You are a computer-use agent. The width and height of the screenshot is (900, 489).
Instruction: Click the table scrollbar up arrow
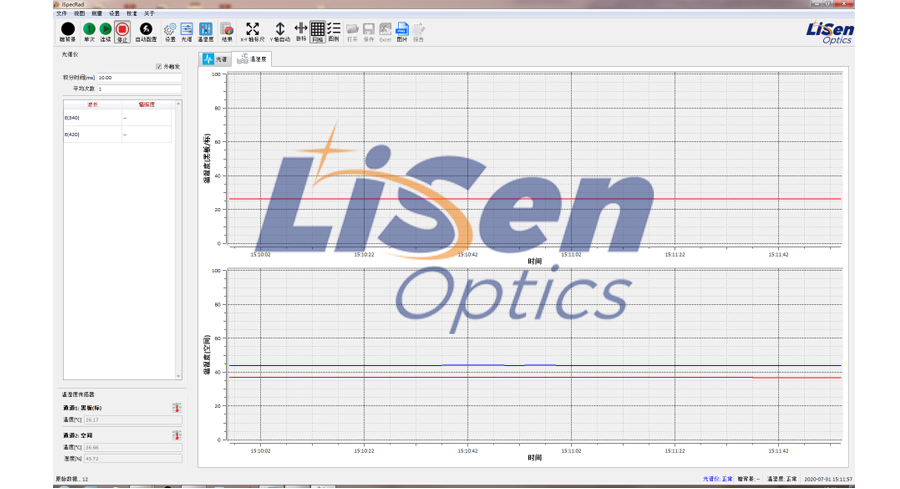179,104
